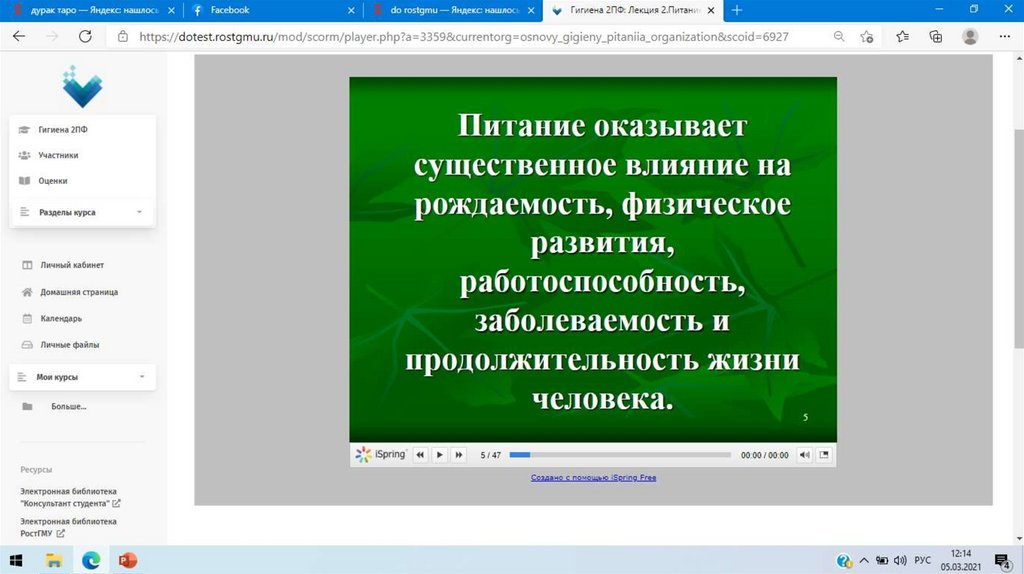
Task: Open 'Создано с помощью iSpring Free' link
Action: point(593,478)
